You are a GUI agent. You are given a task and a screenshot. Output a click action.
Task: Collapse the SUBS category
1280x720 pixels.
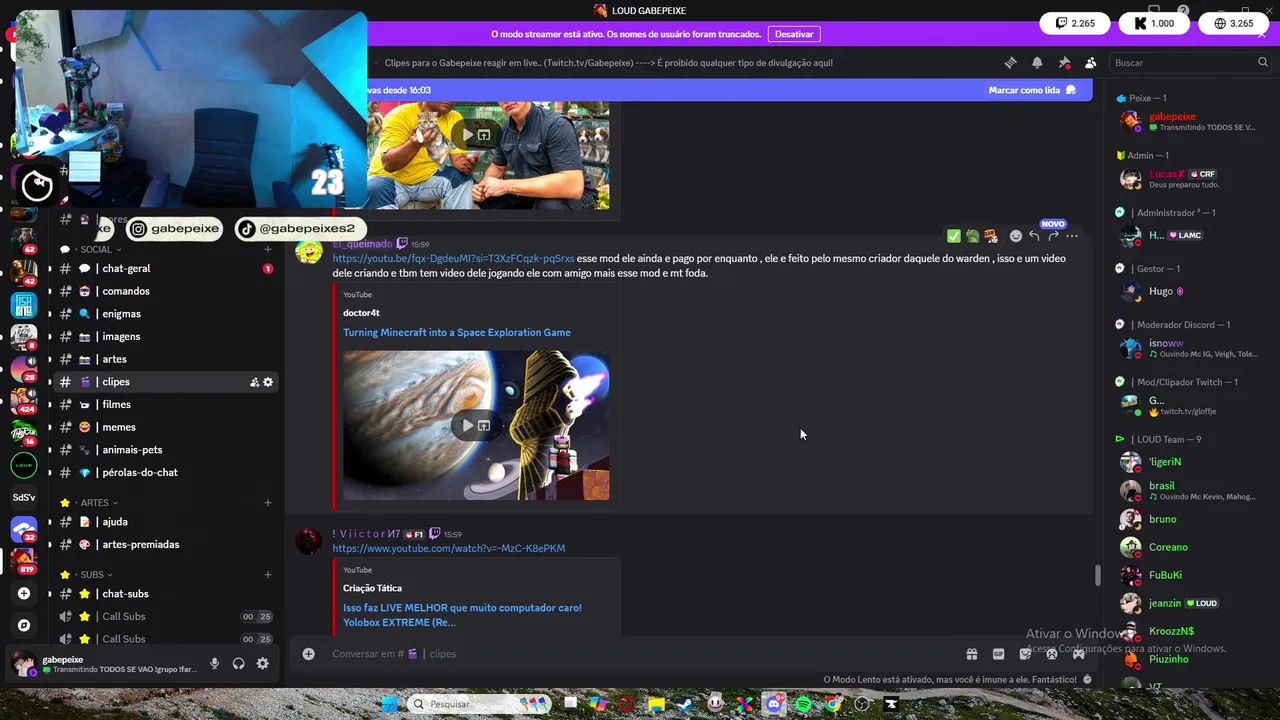click(x=92, y=575)
